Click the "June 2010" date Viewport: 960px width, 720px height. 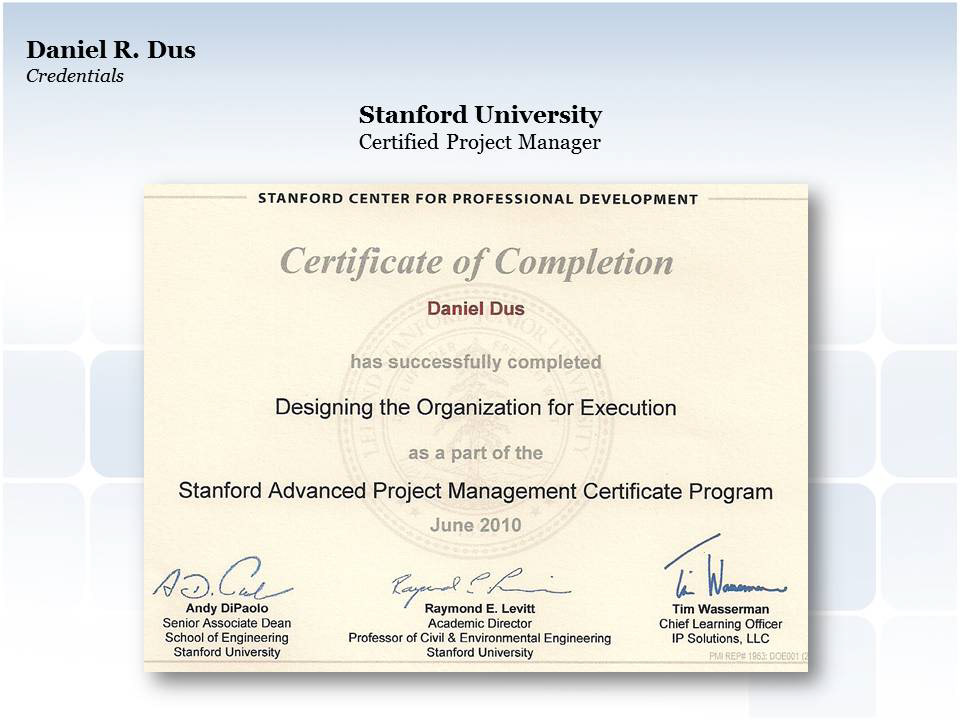click(476, 525)
